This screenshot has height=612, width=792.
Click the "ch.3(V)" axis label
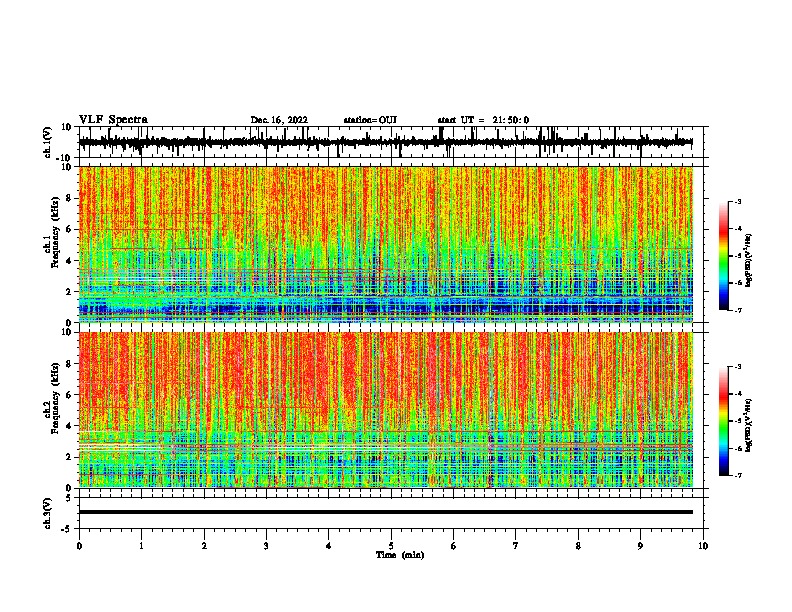click(x=48, y=513)
